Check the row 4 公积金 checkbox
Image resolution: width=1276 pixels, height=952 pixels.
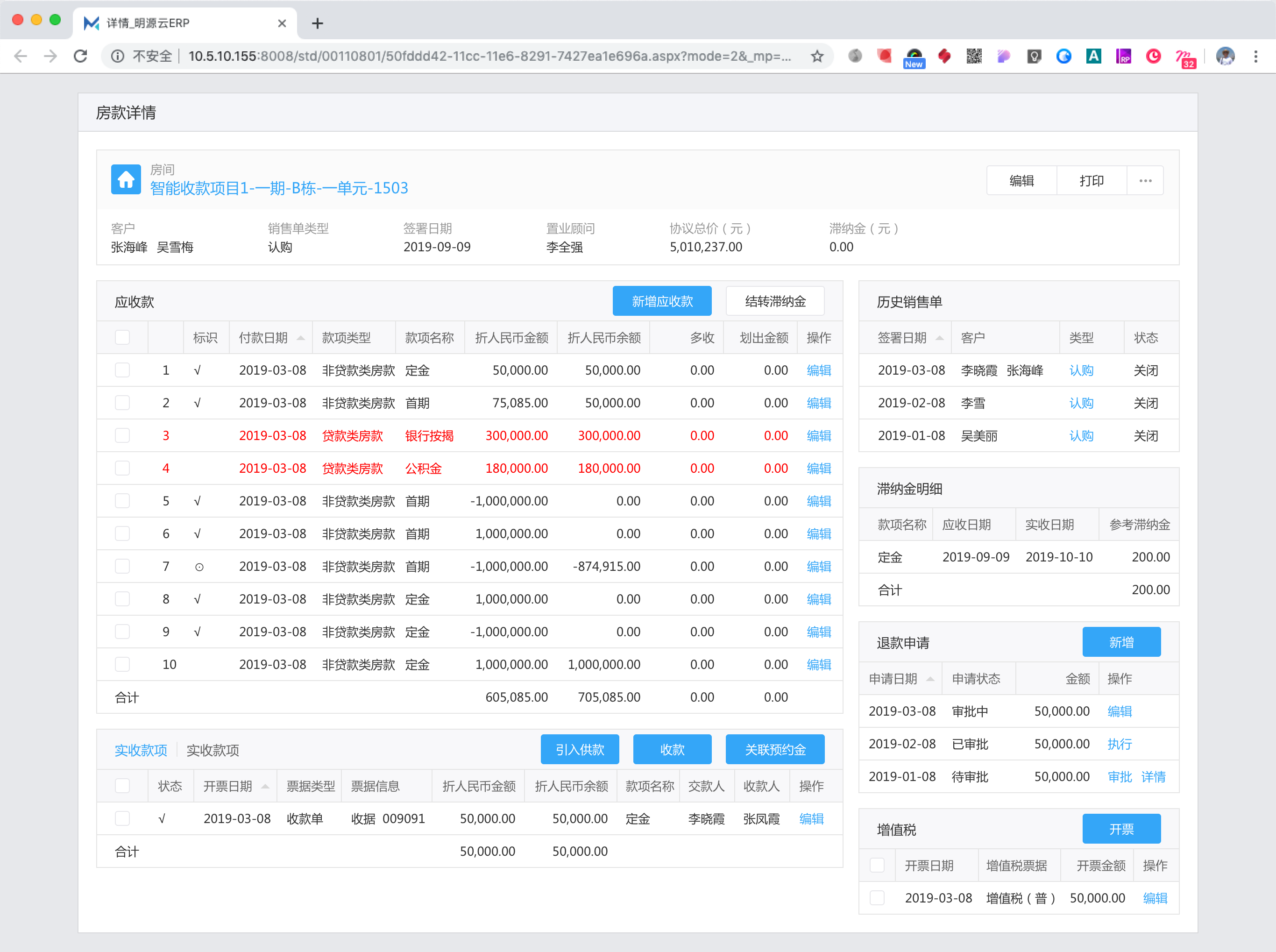pos(122,468)
